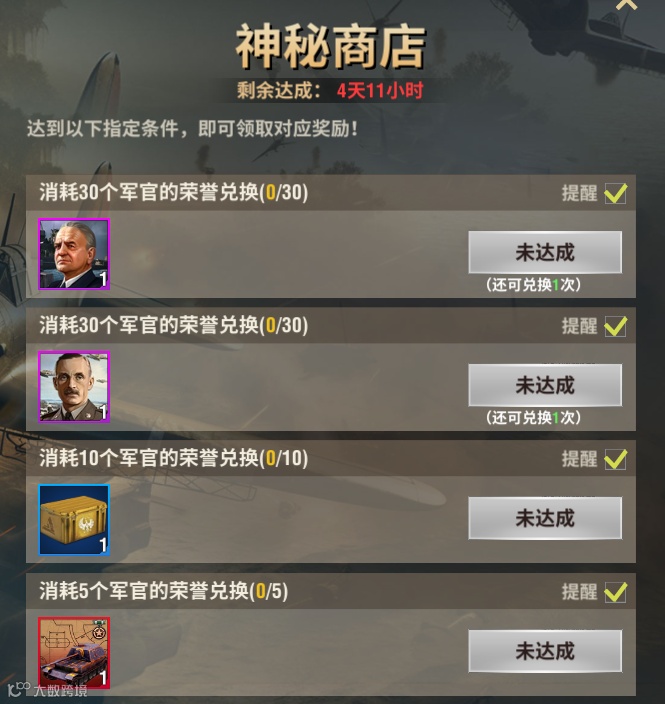
Task: Click 未达成 button beside the golden crate
Action: 545,518
